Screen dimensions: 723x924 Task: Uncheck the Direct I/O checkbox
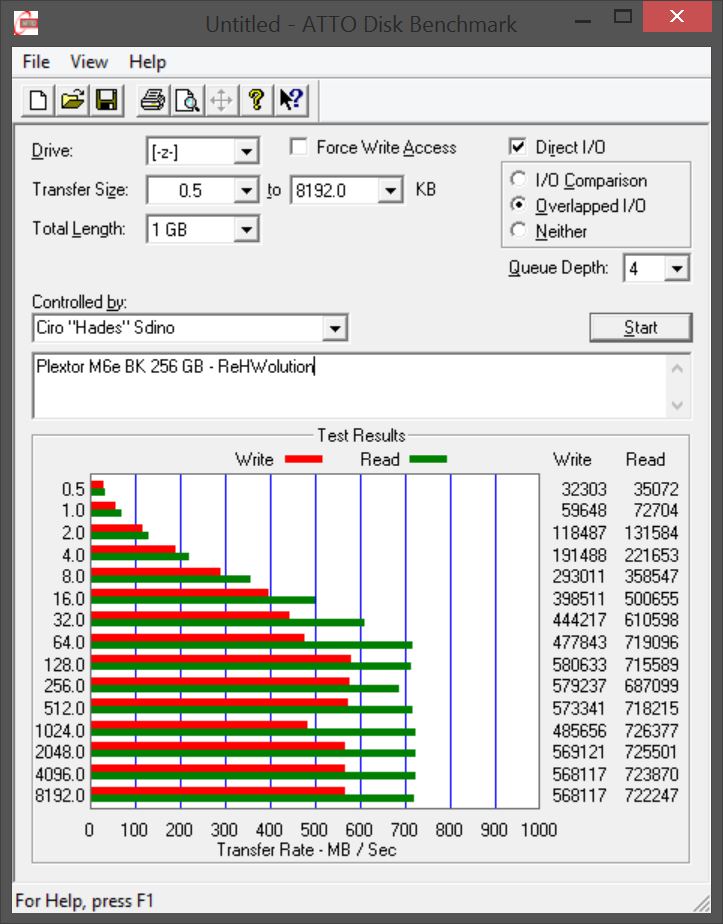(517, 147)
